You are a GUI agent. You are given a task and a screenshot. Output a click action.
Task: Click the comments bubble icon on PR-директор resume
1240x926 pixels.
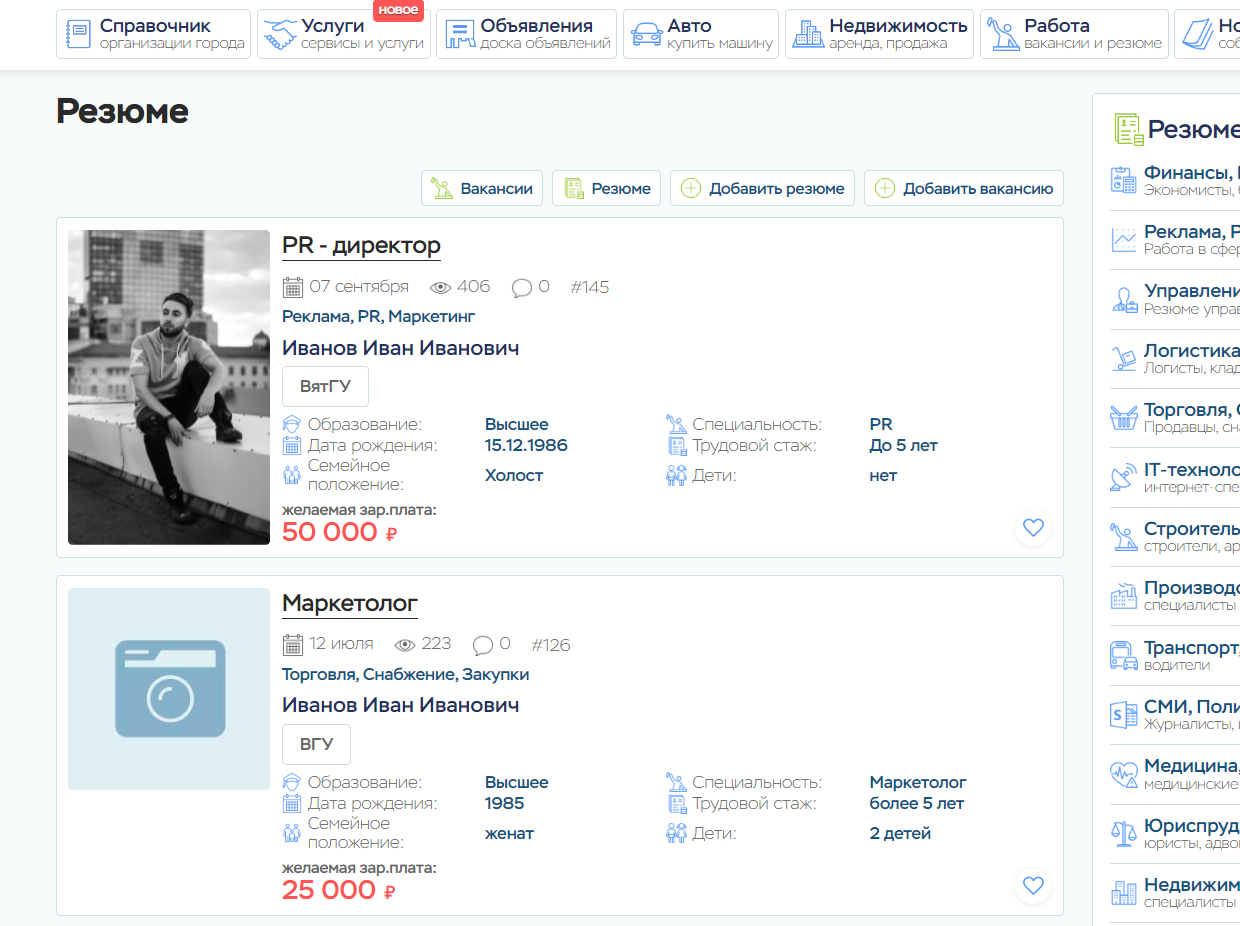521,288
